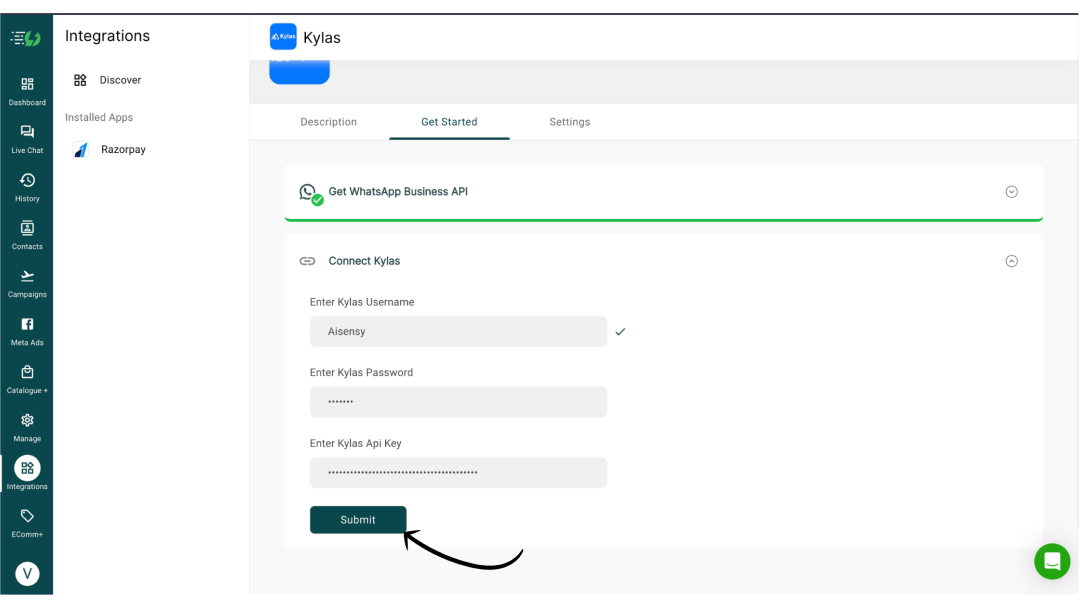Open the Contacts page
The height and width of the screenshot is (608, 1081).
pyautogui.click(x=27, y=235)
